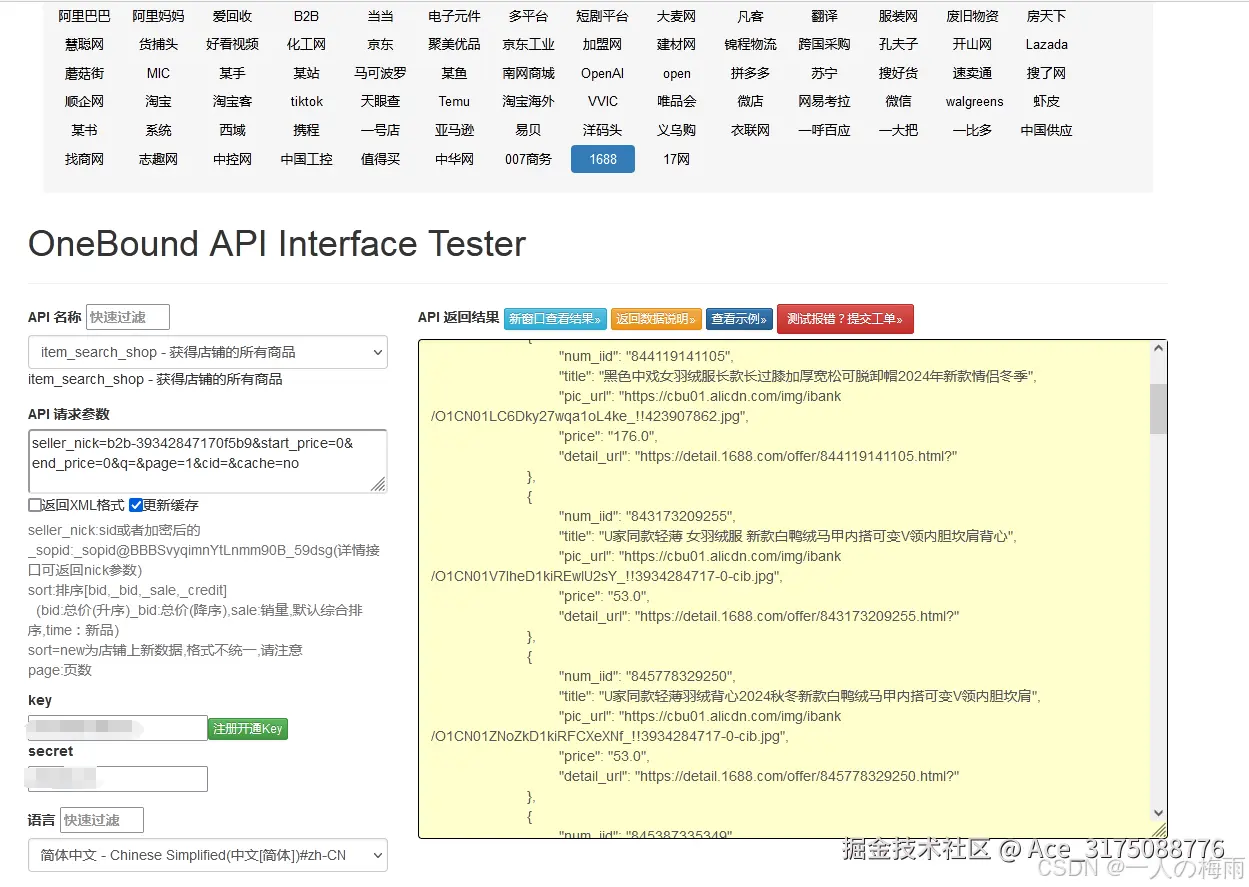This screenshot has height=887, width=1249.
Task: Click the result panel scrollbar thumb
Action: 1158,408
